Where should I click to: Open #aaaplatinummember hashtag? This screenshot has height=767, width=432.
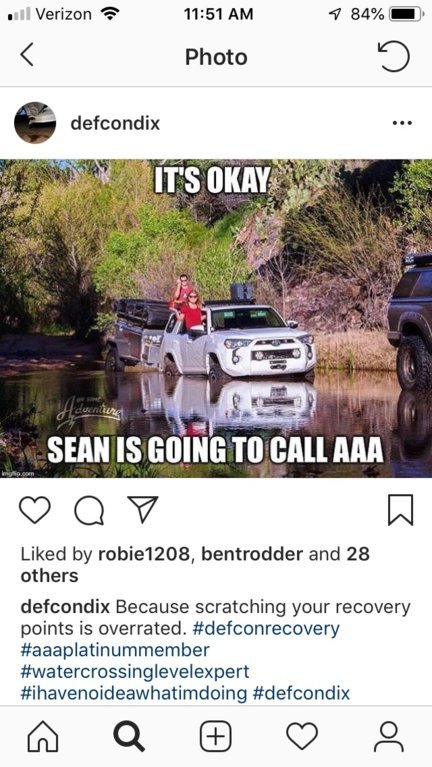[x=115, y=651]
